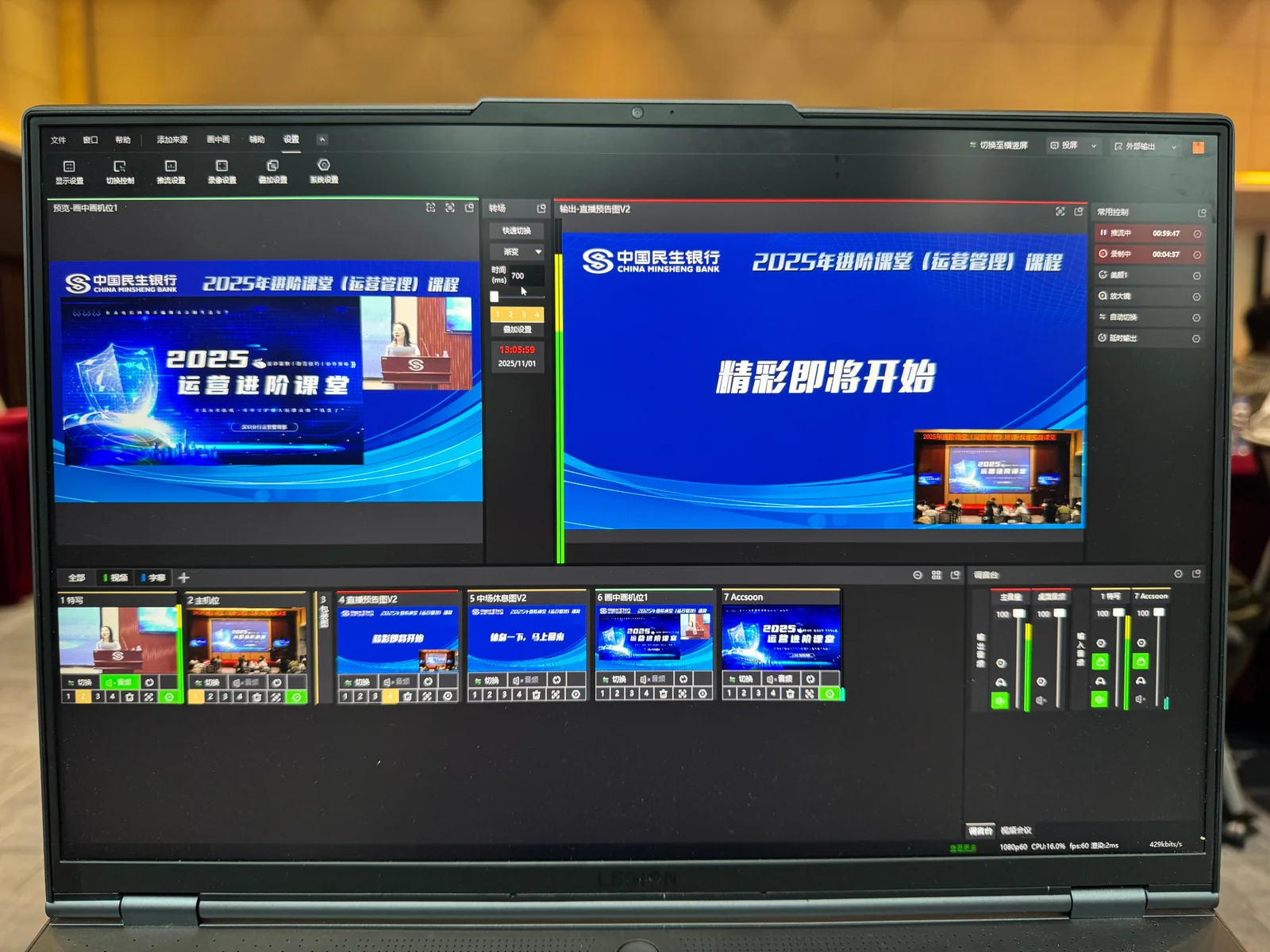Expand the 投屏 screen cast dropdown
The width and height of the screenshot is (1270, 952).
(x=1094, y=146)
